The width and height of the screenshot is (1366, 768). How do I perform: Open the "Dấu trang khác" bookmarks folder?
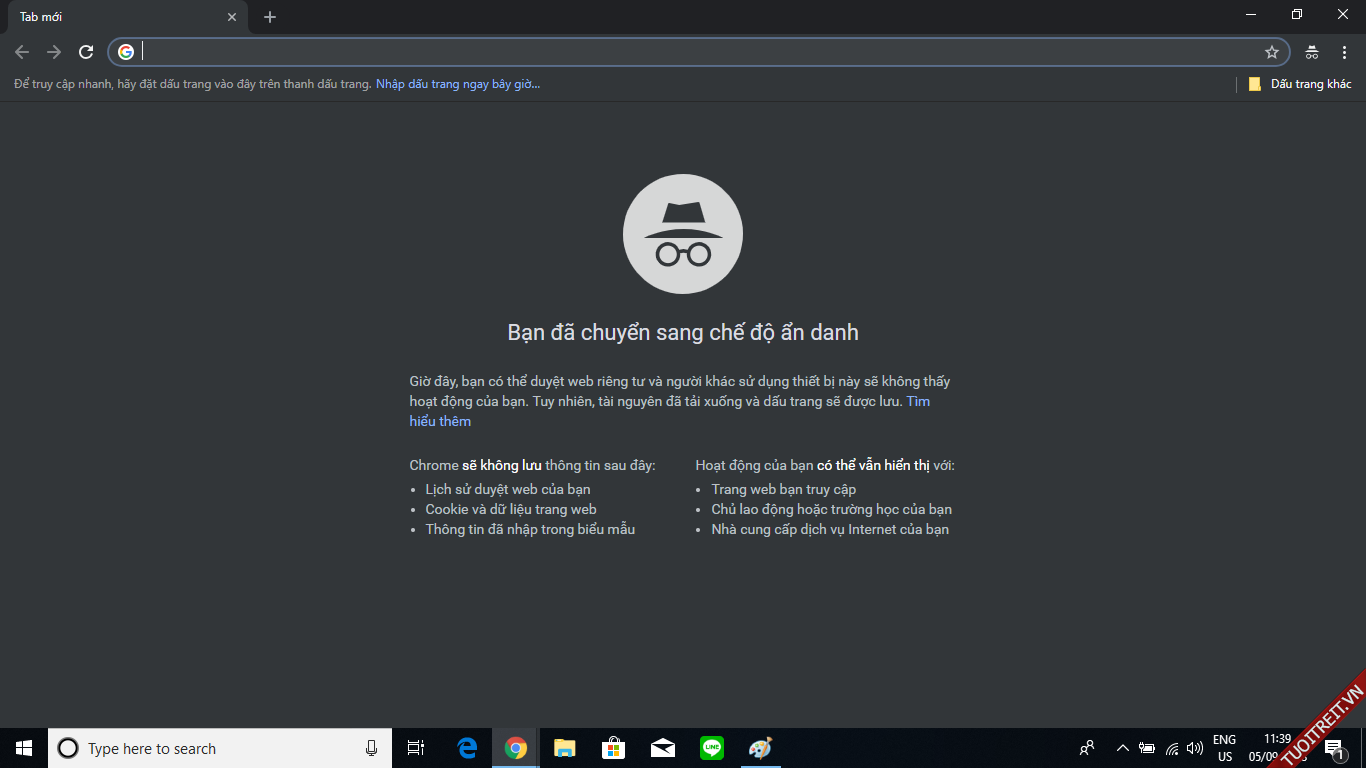pos(1300,84)
